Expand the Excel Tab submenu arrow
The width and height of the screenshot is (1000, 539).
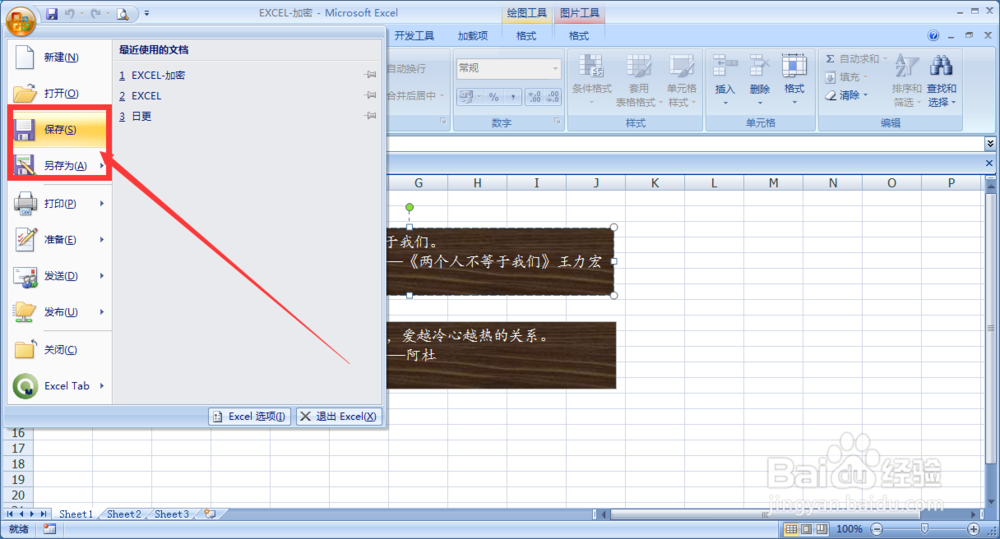click(x=102, y=386)
